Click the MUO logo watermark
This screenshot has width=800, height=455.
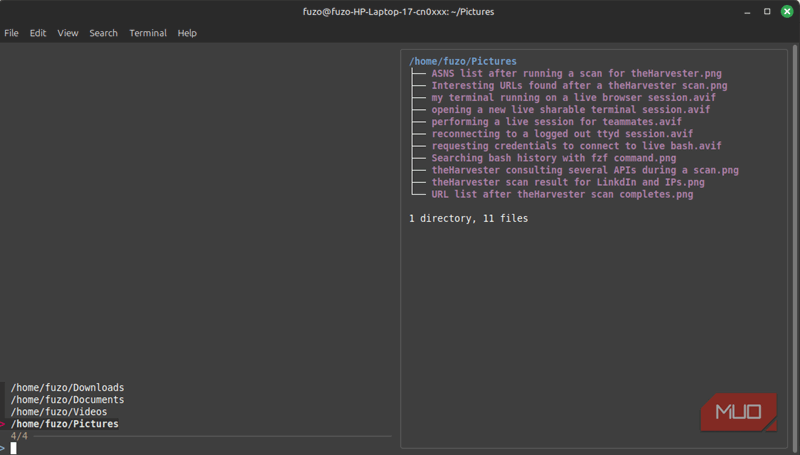(x=738, y=411)
